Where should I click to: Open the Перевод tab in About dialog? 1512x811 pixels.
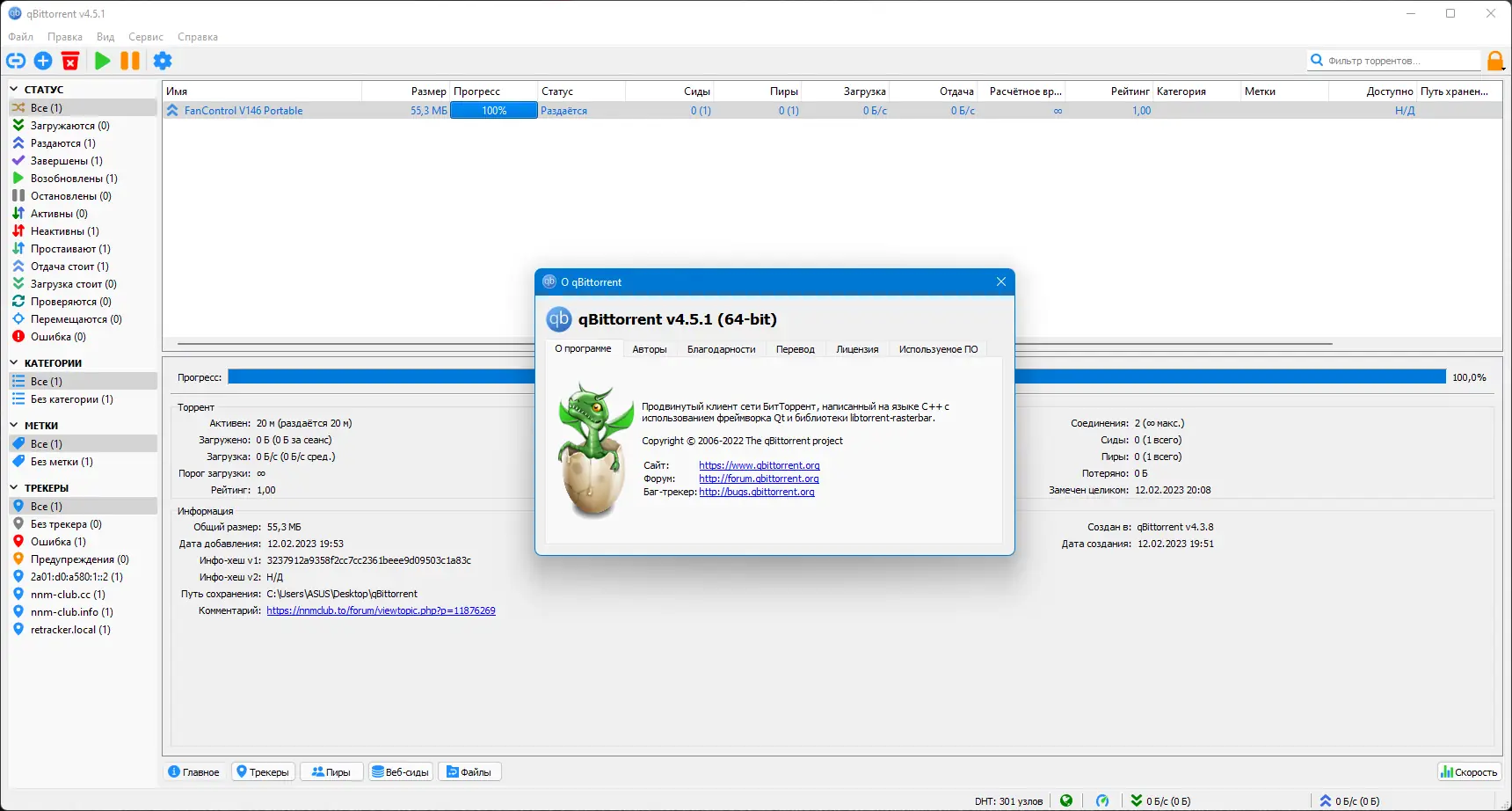pos(796,349)
